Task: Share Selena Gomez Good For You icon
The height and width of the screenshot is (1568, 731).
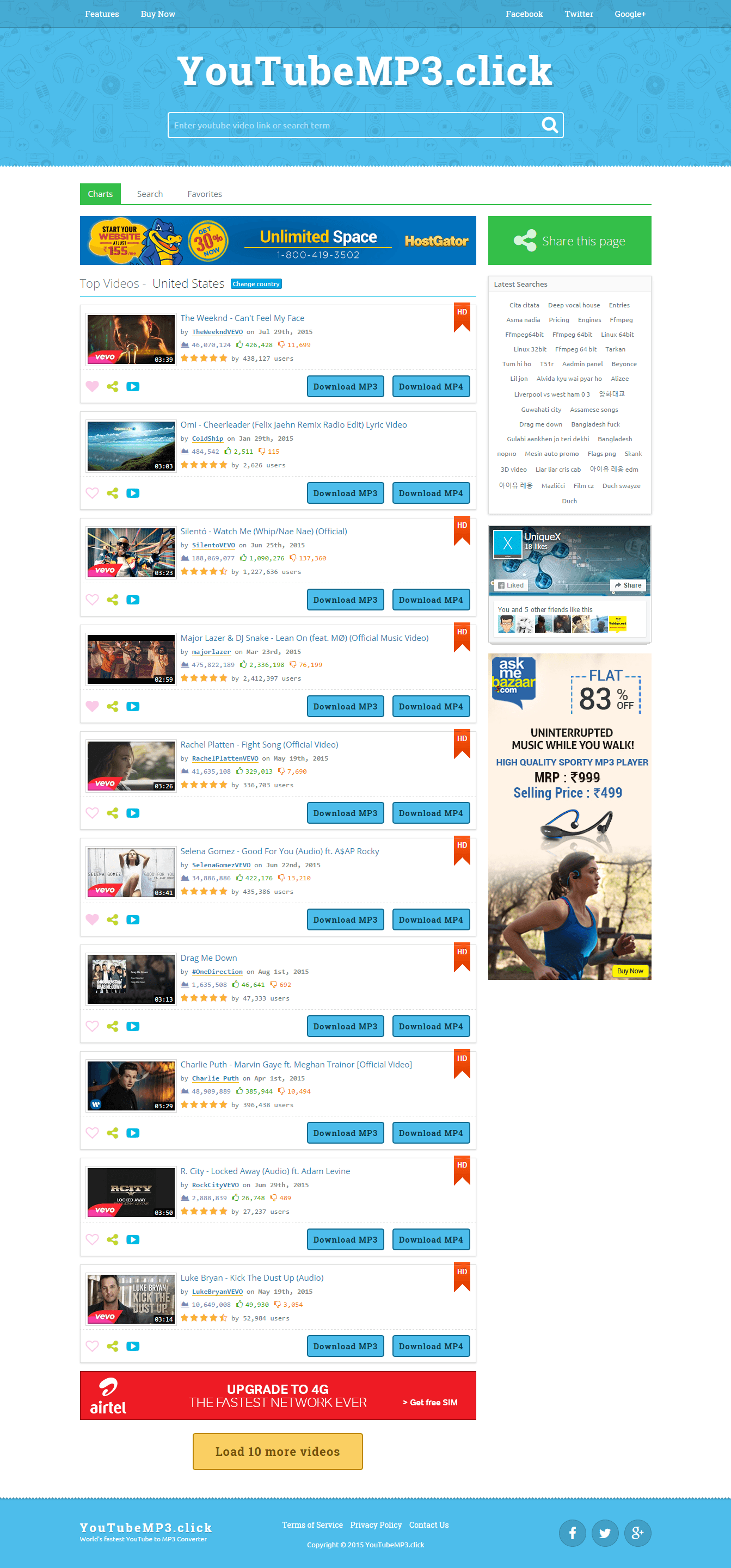Action: point(113,919)
